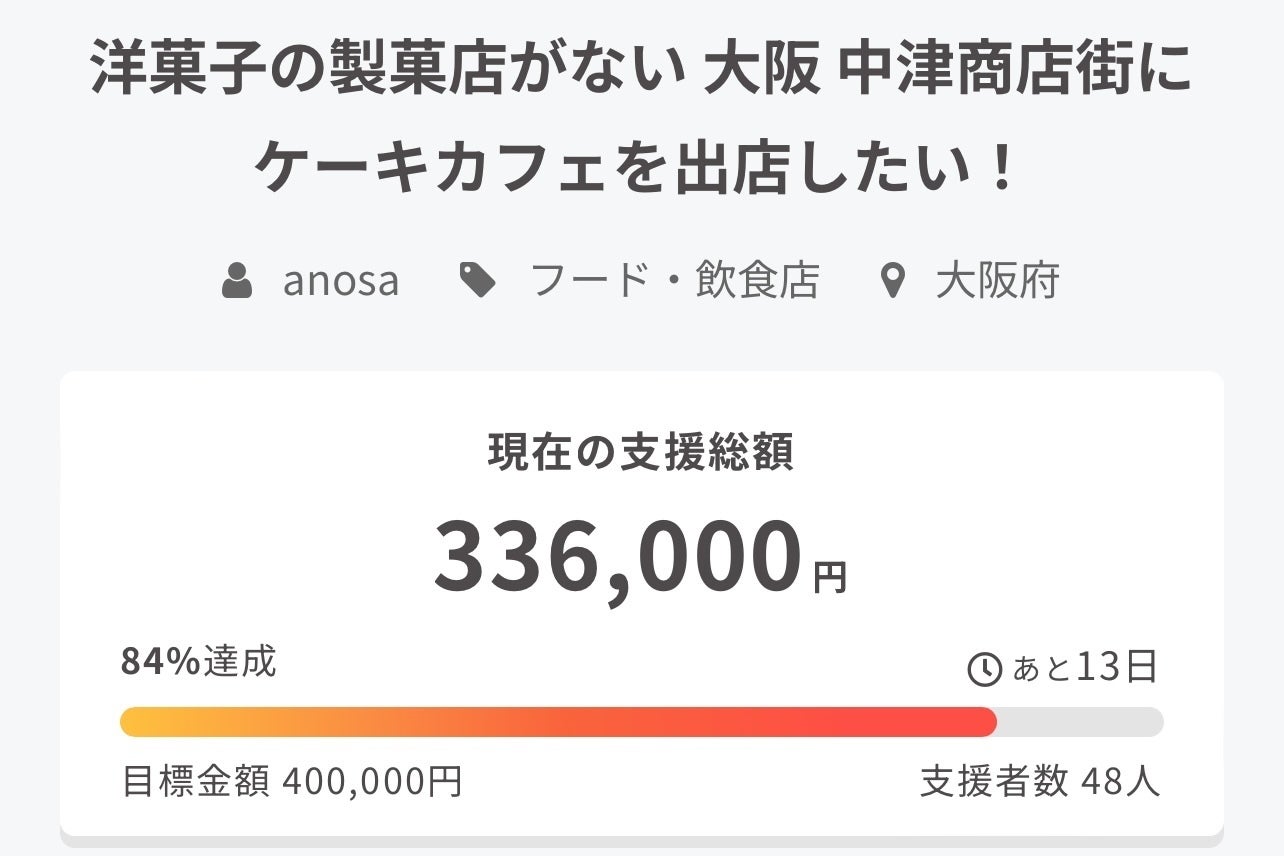Click the user profile icon beside anosa

(x=237, y=282)
